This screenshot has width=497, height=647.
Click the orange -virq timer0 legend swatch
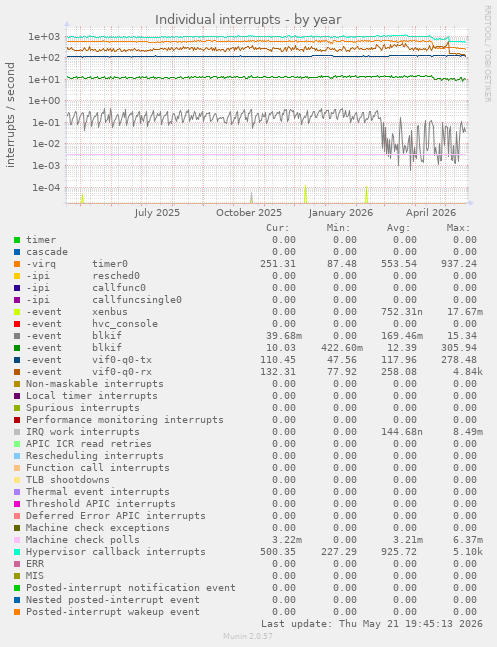pos(17,264)
